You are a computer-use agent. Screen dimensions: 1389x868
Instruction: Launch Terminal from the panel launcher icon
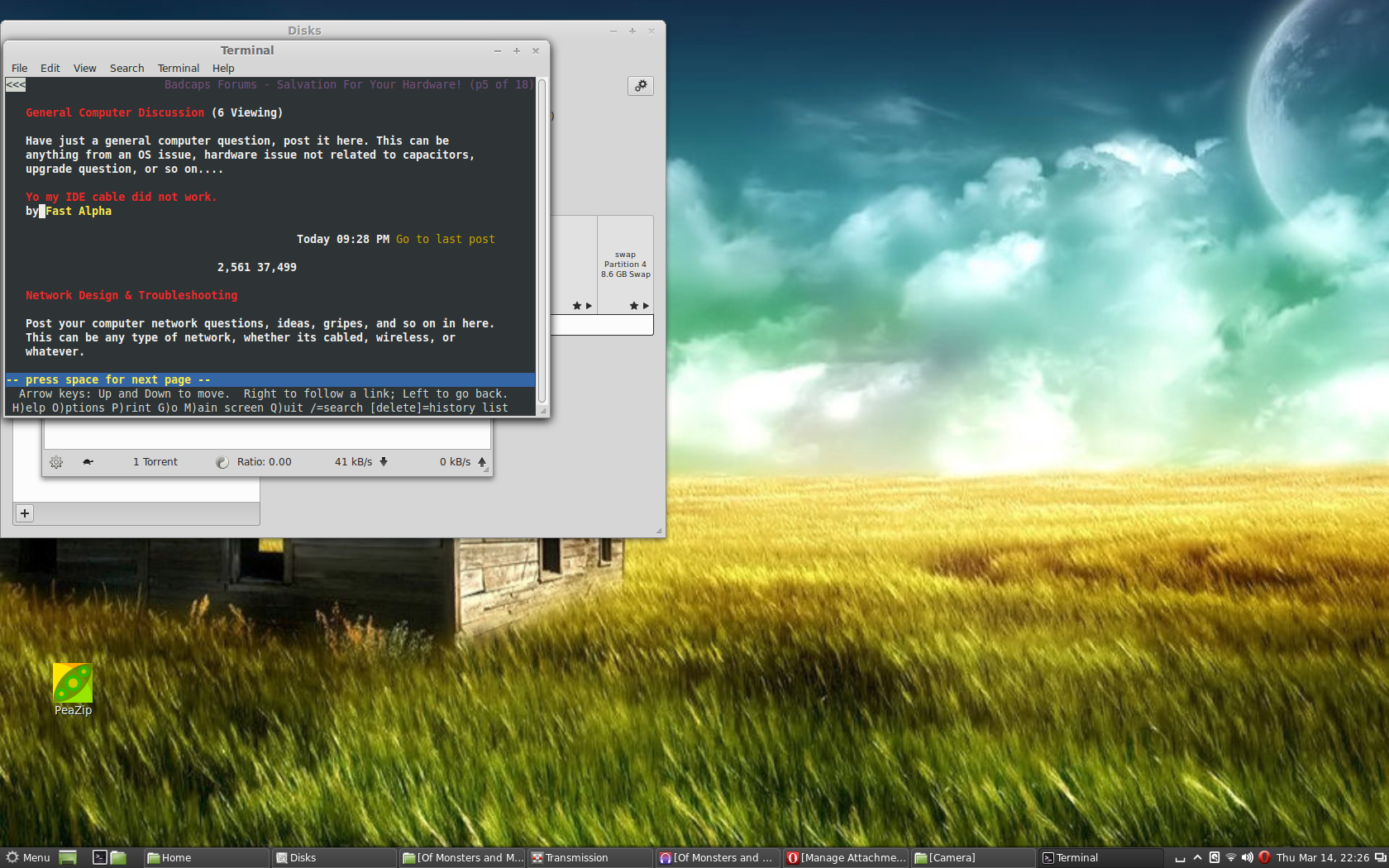point(99,857)
